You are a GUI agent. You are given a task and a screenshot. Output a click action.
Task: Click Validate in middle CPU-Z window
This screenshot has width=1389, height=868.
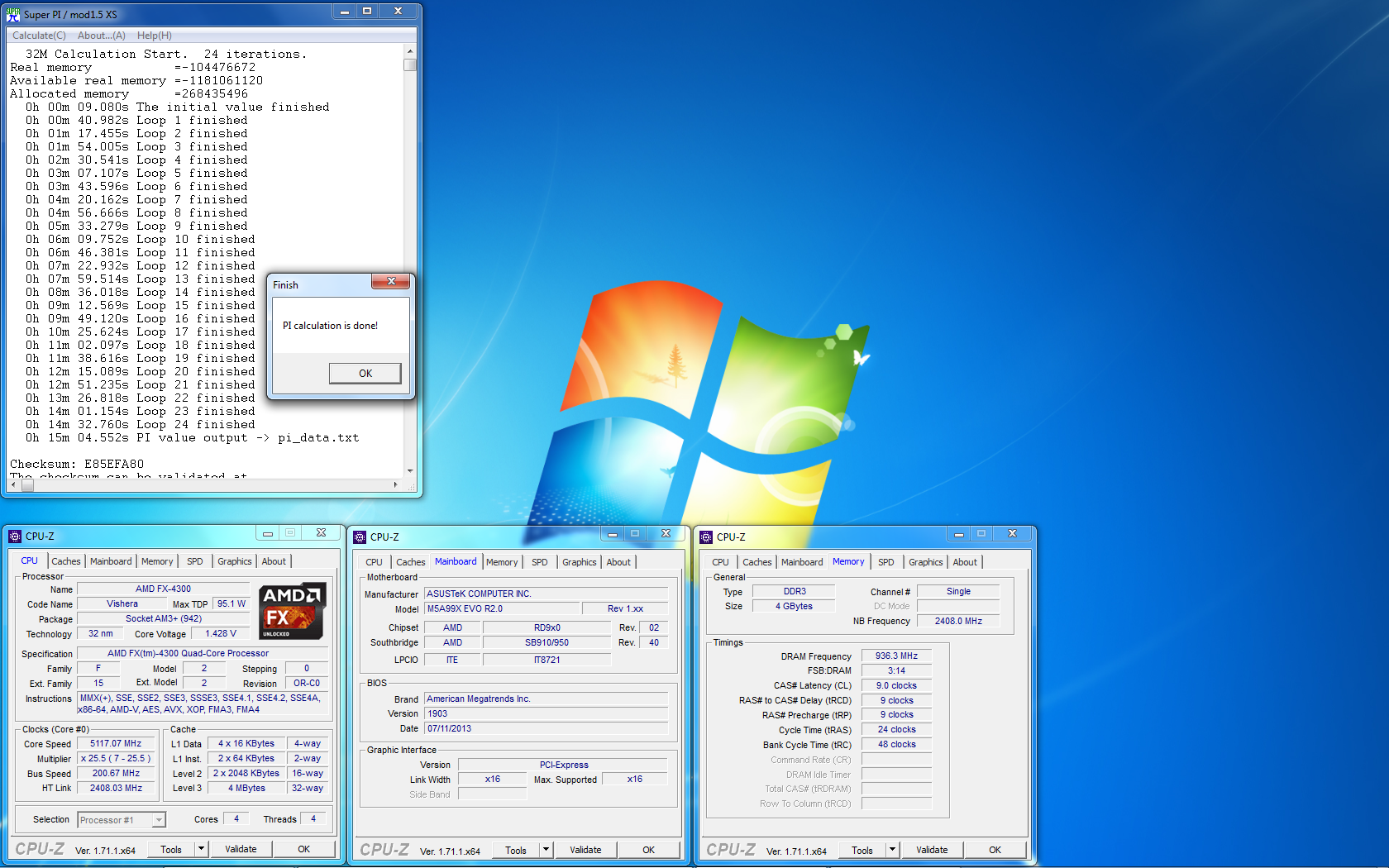coord(586,850)
